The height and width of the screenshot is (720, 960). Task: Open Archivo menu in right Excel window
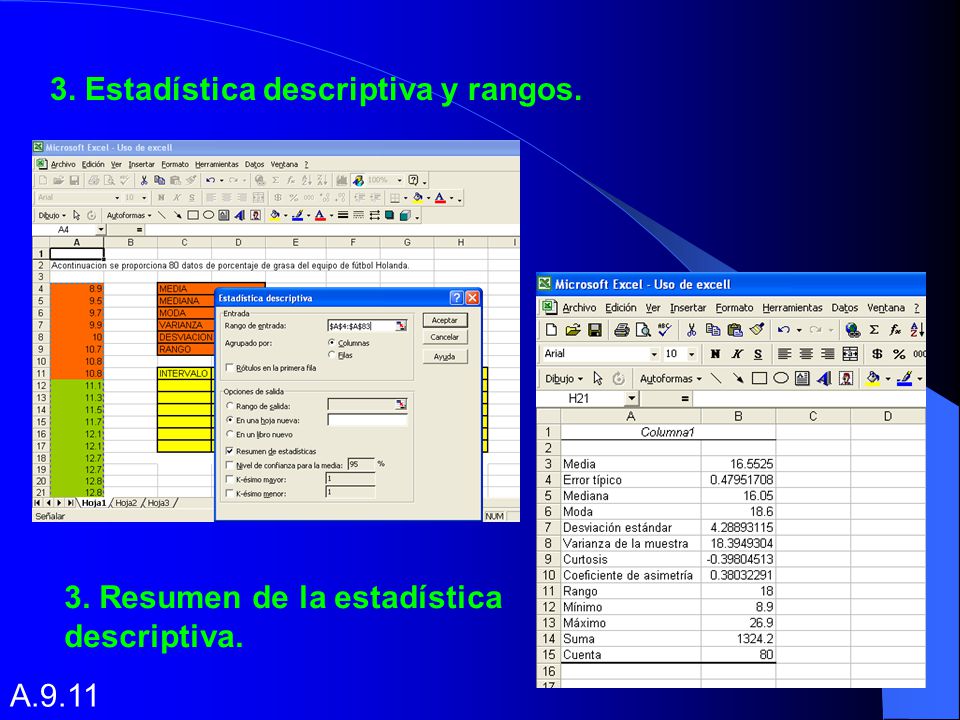(579, 308)
